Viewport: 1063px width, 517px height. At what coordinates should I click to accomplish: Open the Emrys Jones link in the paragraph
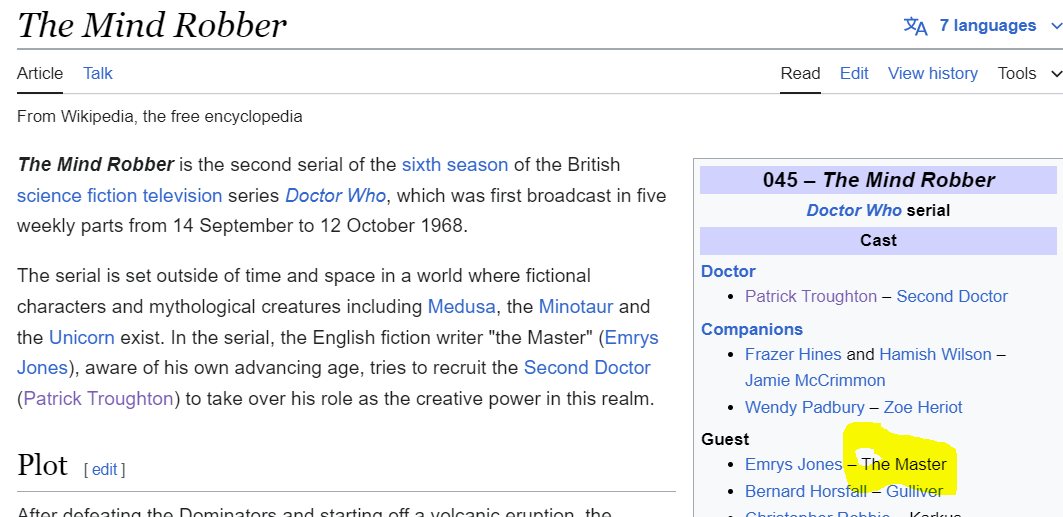point(632,337)
